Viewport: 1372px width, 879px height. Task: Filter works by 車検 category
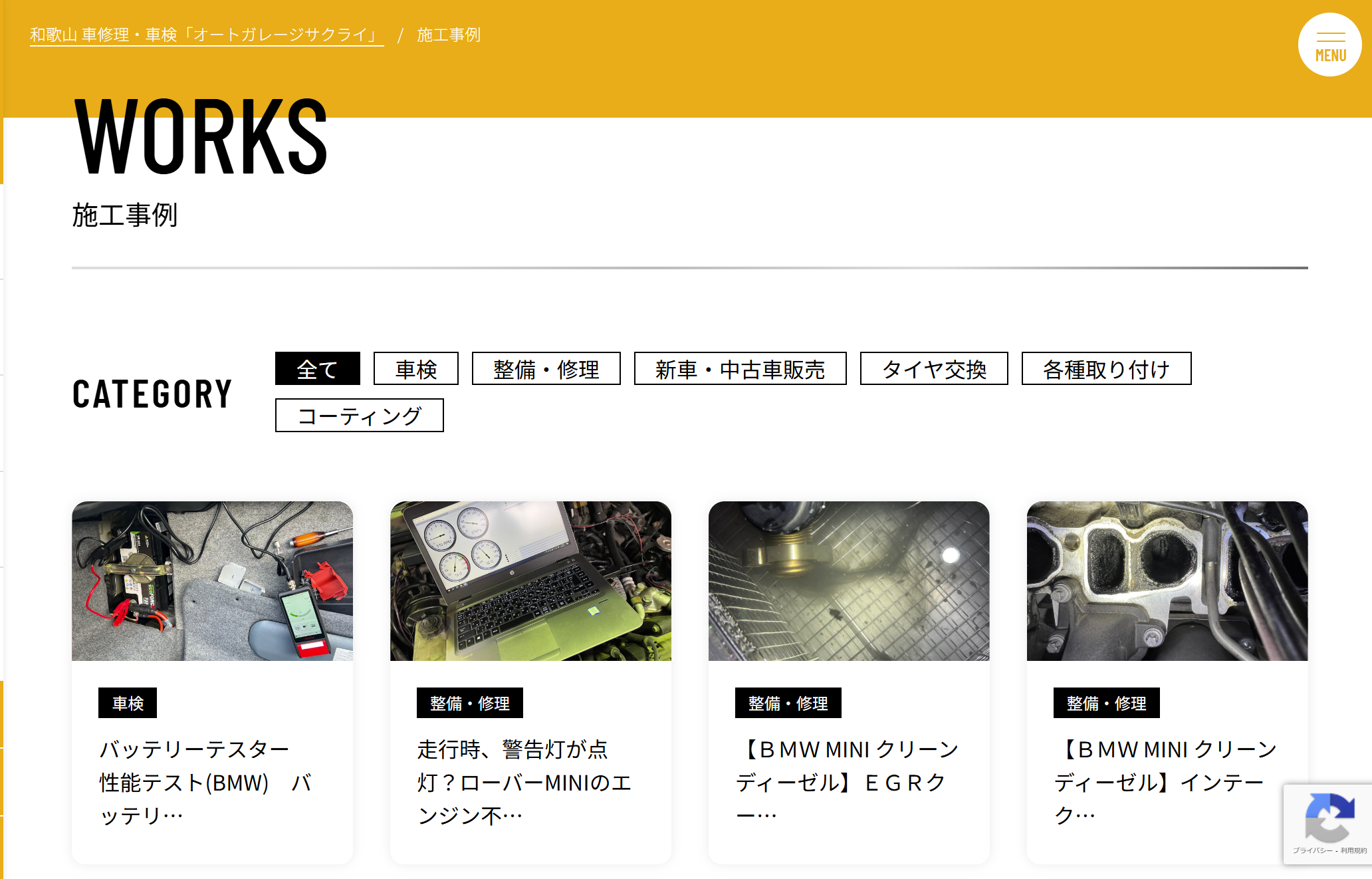point(415,369)
